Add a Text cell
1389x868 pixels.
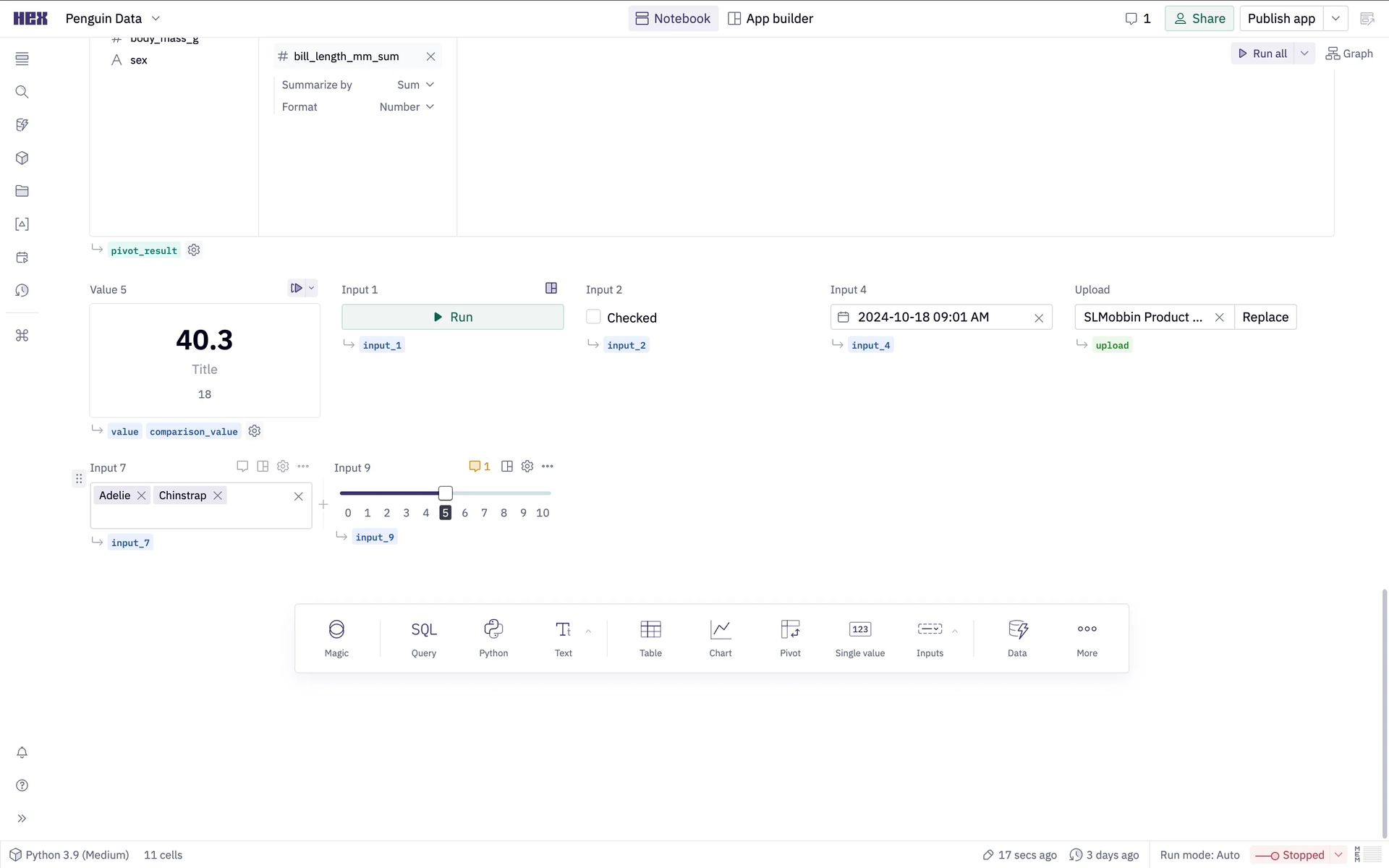click(563, 639)
